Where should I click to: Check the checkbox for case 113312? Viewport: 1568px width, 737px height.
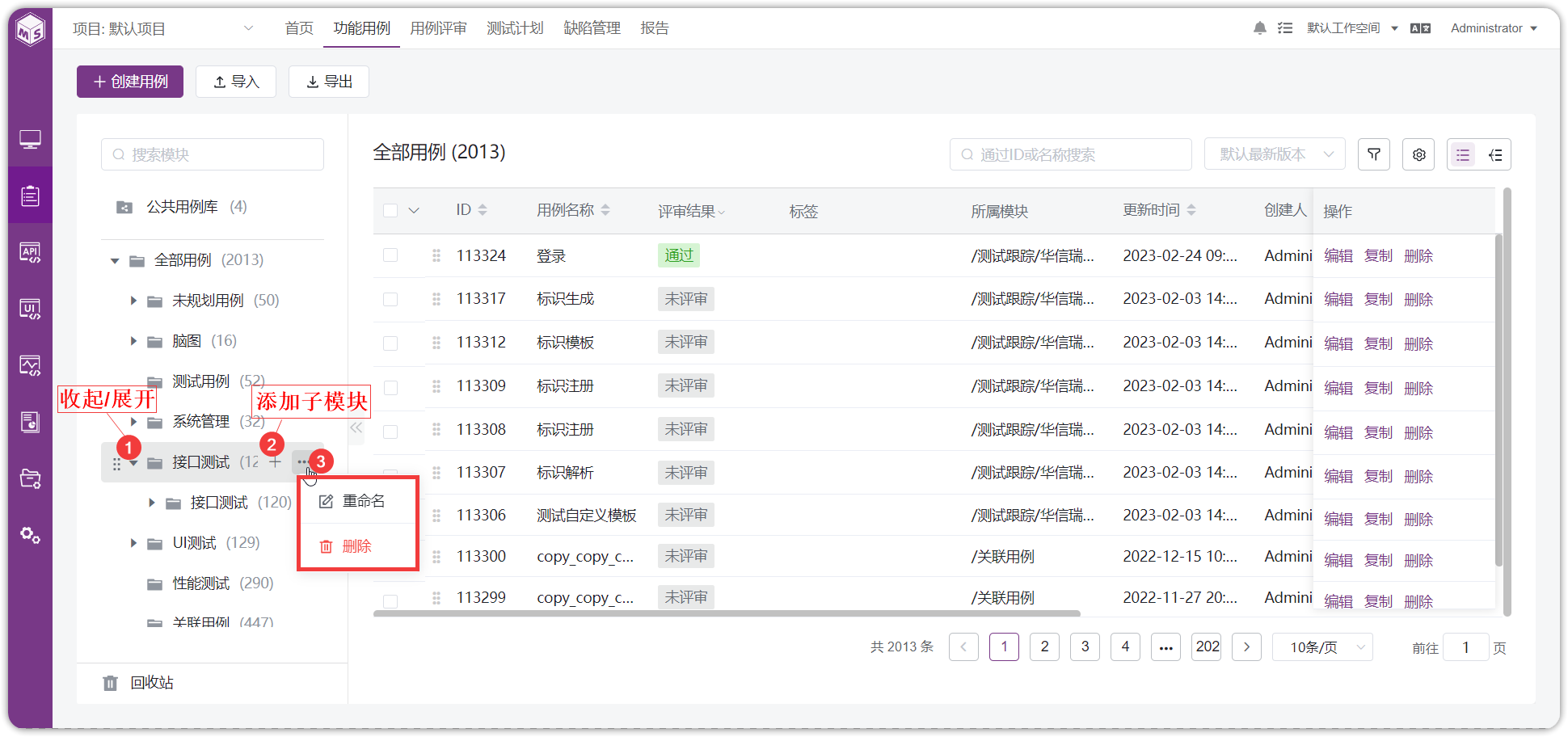[x=390, y=343]
